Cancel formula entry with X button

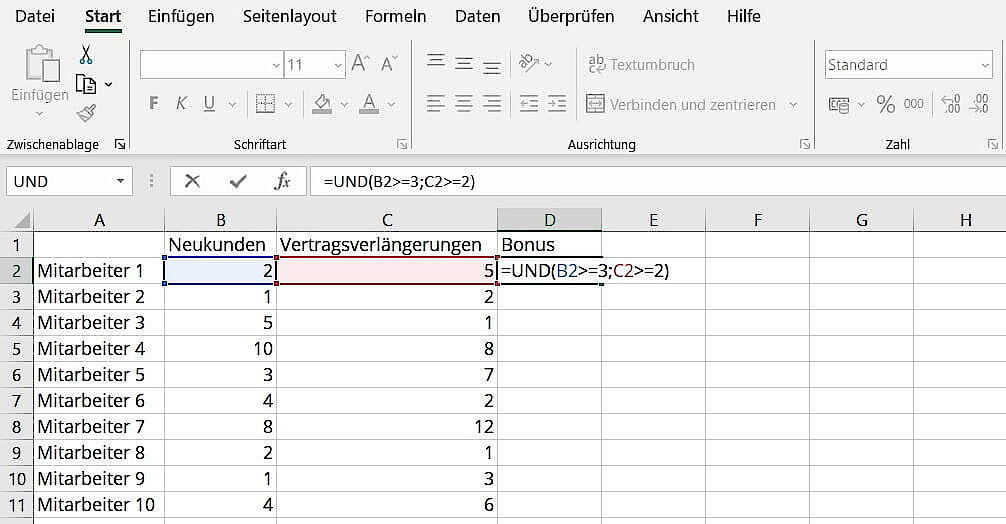coord(192,182)
